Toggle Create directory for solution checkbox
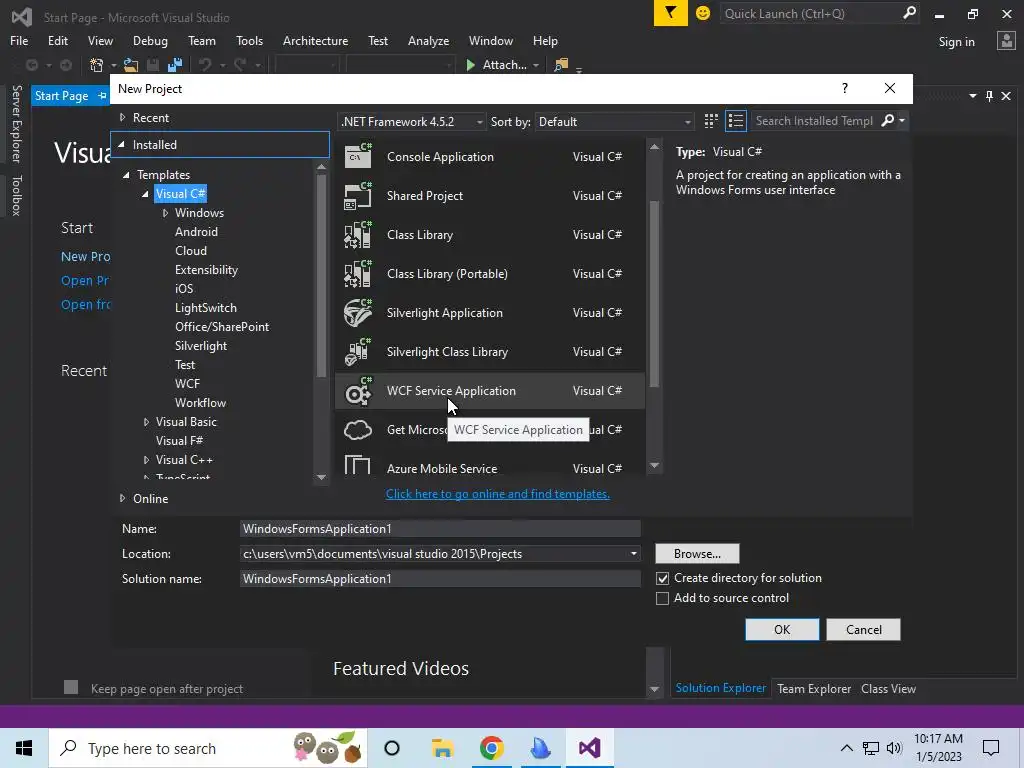This screenshot has width=1024, height=768. pos(662,579)
